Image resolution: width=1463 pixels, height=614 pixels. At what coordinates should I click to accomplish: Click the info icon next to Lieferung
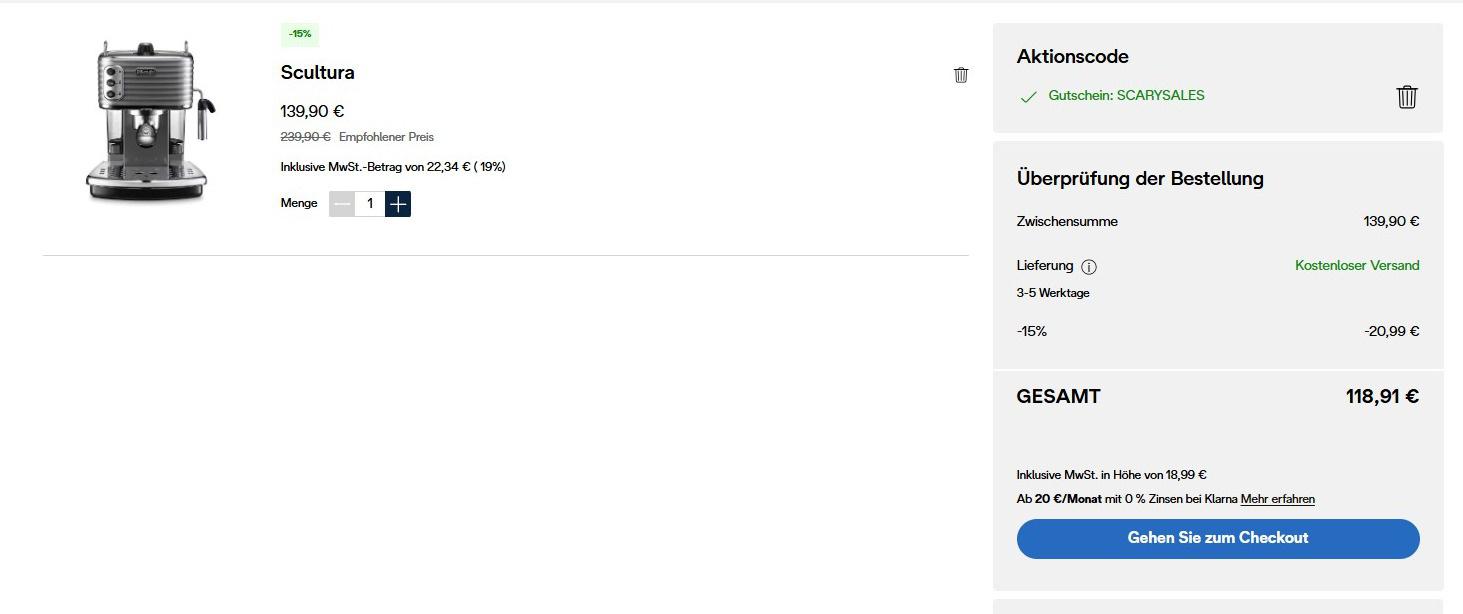pos(1089,267)
